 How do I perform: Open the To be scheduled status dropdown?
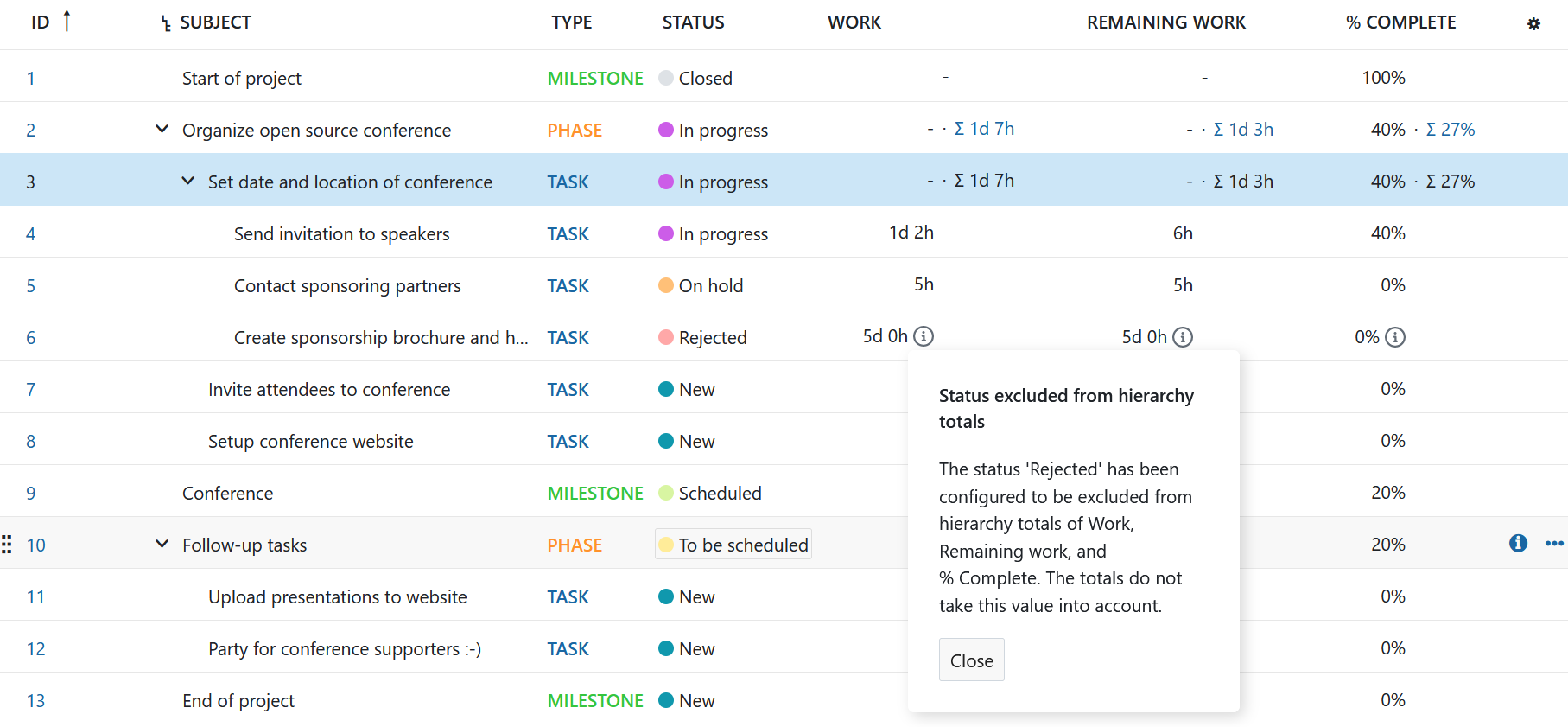coord(733,545)
